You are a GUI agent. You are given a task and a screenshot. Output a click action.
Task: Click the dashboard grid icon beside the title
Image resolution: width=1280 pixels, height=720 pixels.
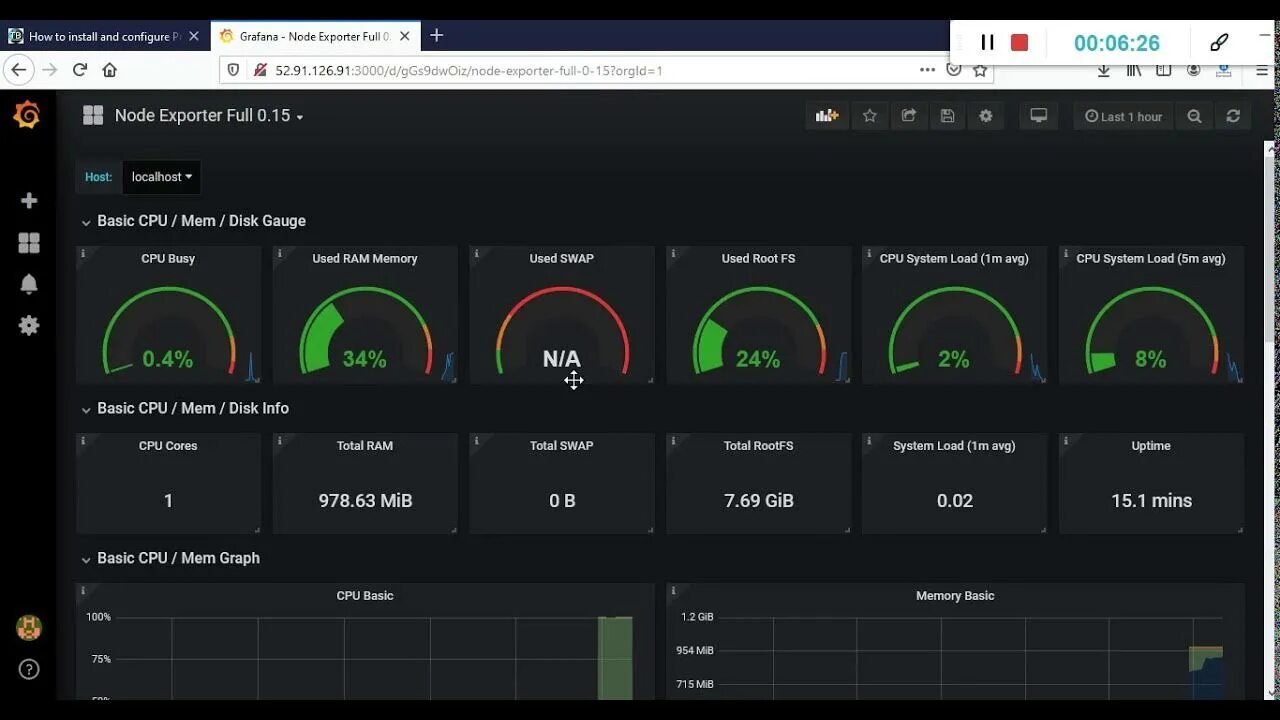click(x=93, y=116)
